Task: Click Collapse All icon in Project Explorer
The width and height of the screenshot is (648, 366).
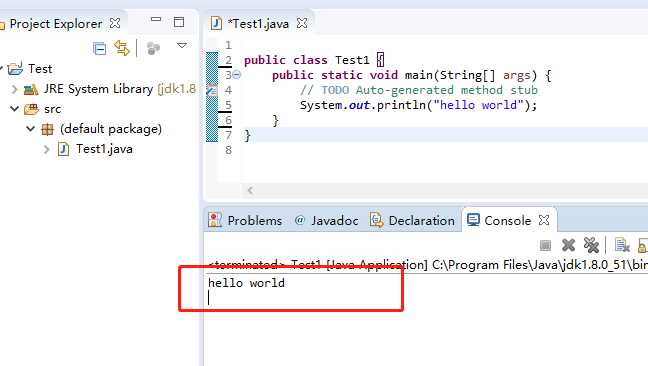Action: coord(100,49)
